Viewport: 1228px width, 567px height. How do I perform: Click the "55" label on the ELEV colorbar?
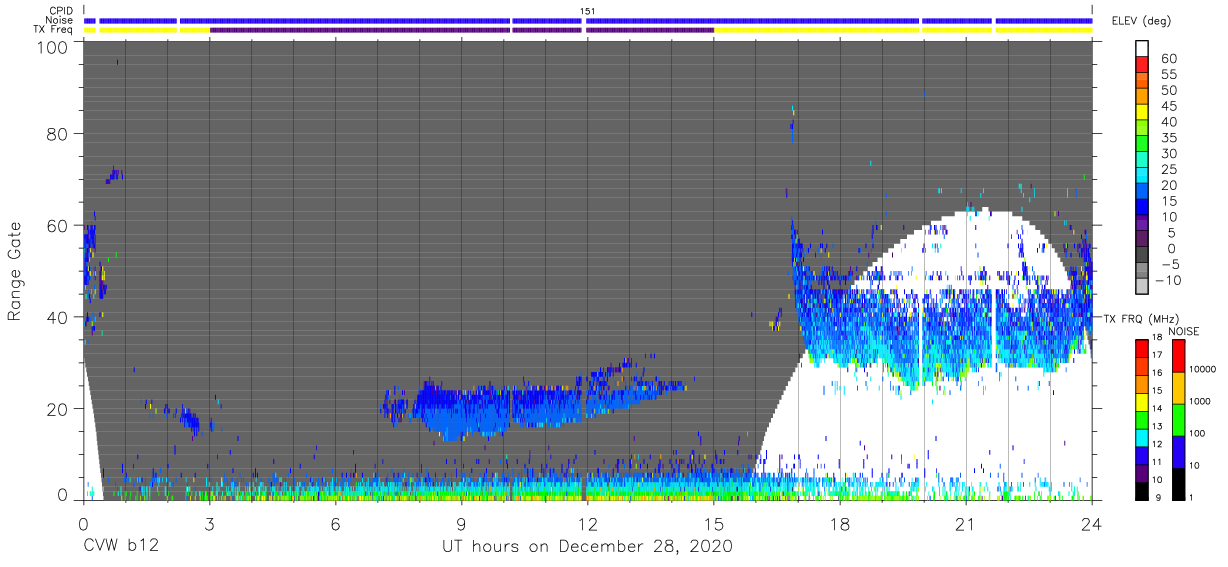click(x=1169, y=75)
